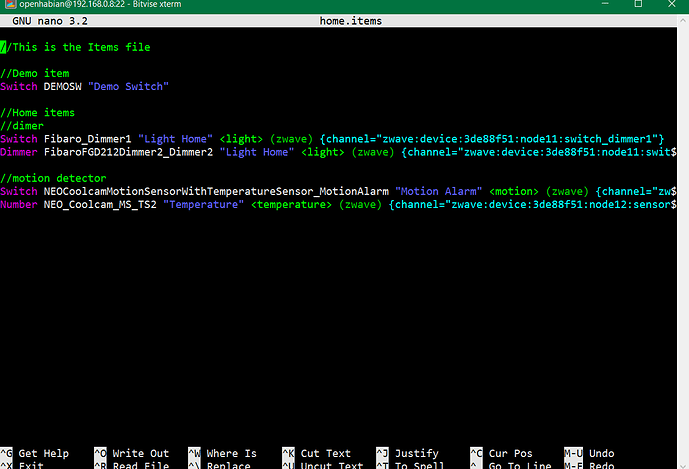Click the M-U Undo shortcut
689x469 pixels.
pyautogui.click(x=590, y=453)
